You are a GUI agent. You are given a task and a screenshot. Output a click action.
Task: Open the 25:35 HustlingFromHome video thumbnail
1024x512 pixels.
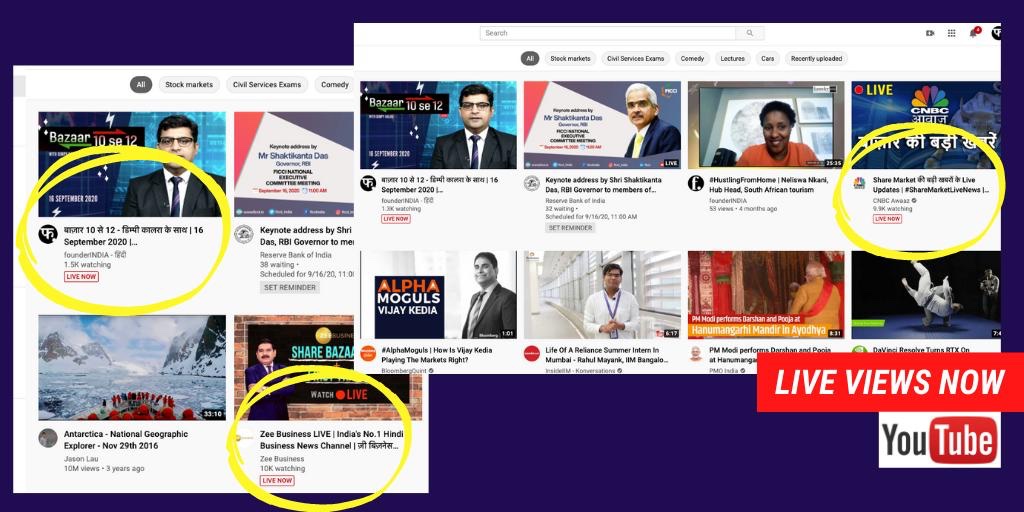(x=766, y=125)
